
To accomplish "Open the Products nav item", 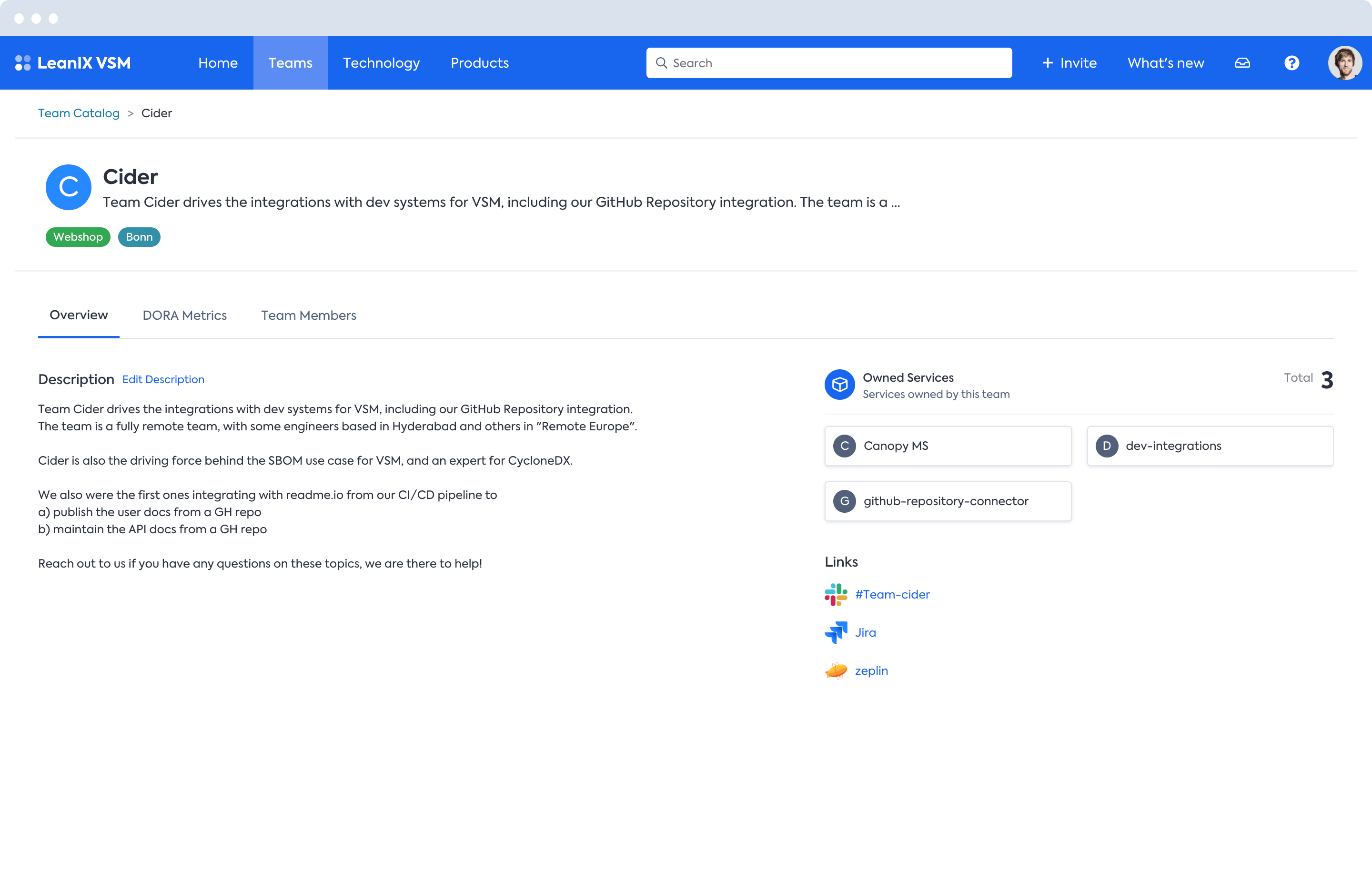I will [480, 63].
